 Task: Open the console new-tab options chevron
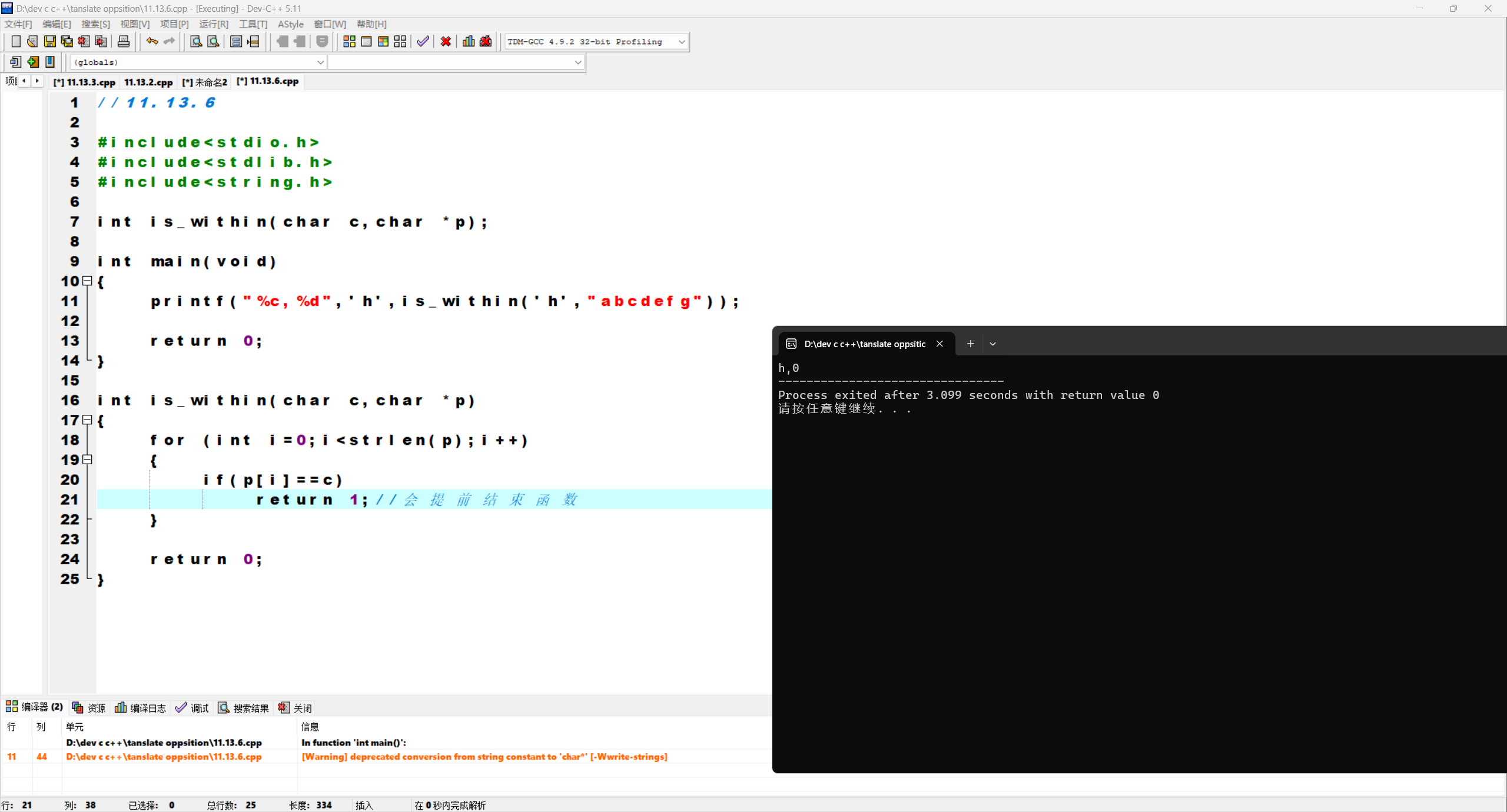[993, 344]
